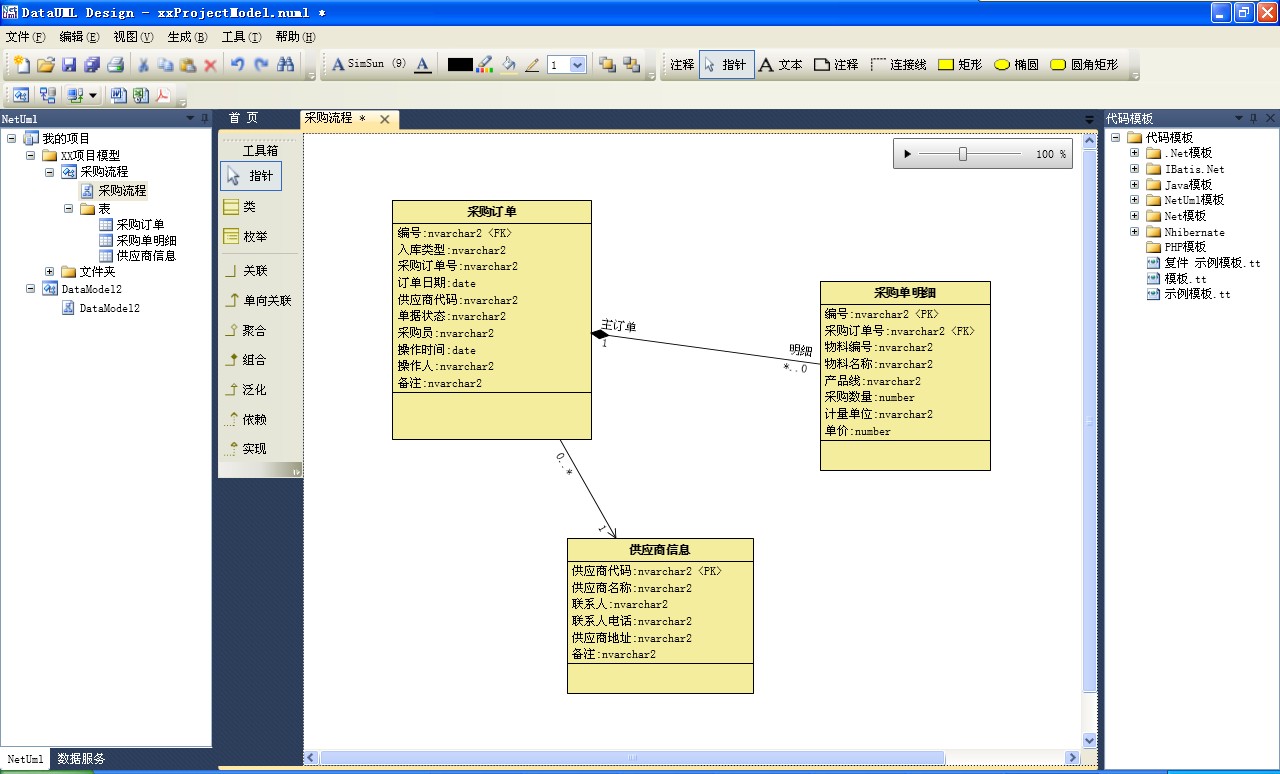The image size is (1280, 774).
Task: Expand the 文件夹 tree node
Action: [x=50, y=272]
